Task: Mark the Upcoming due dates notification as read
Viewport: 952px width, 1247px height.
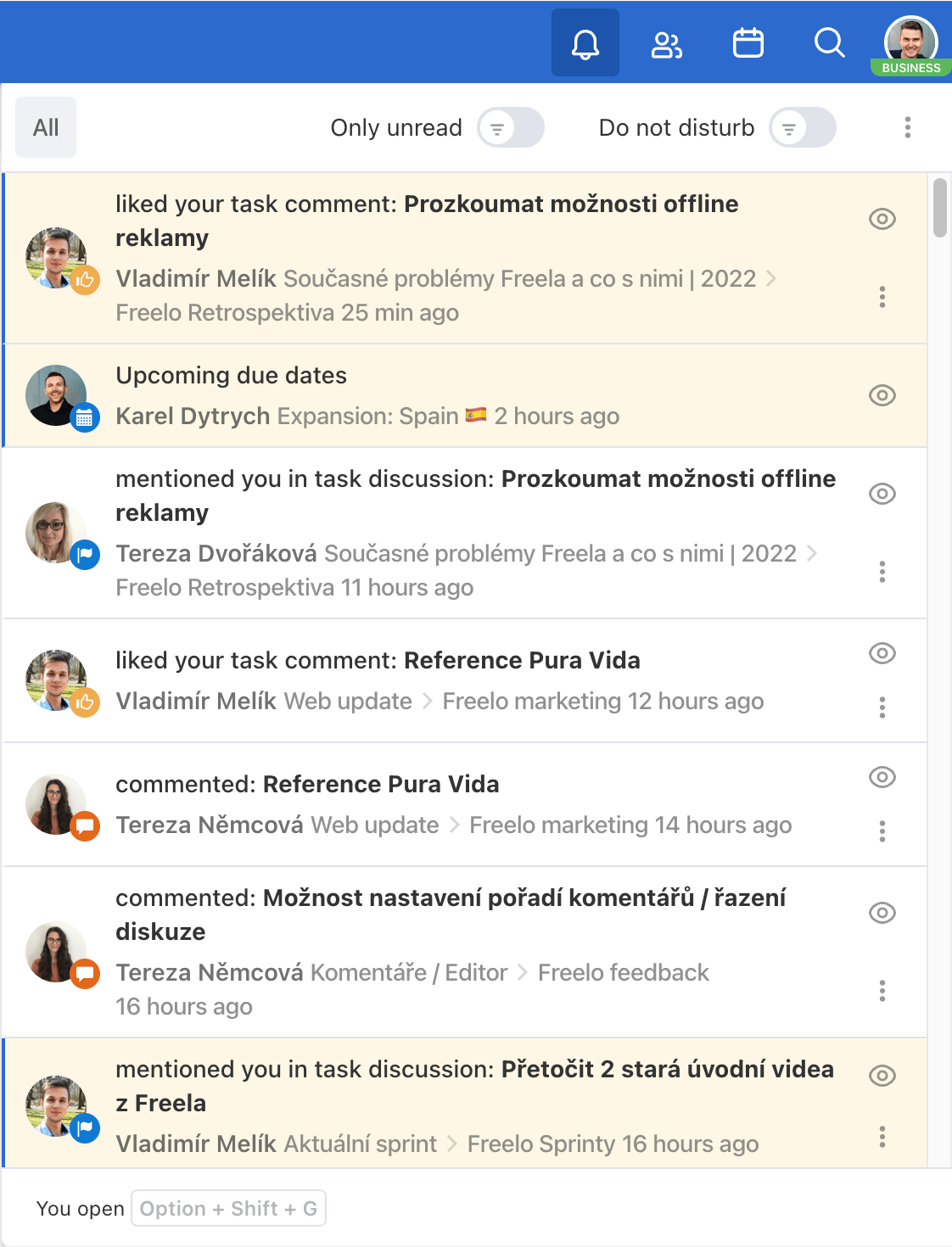Action: click(882, 395)
